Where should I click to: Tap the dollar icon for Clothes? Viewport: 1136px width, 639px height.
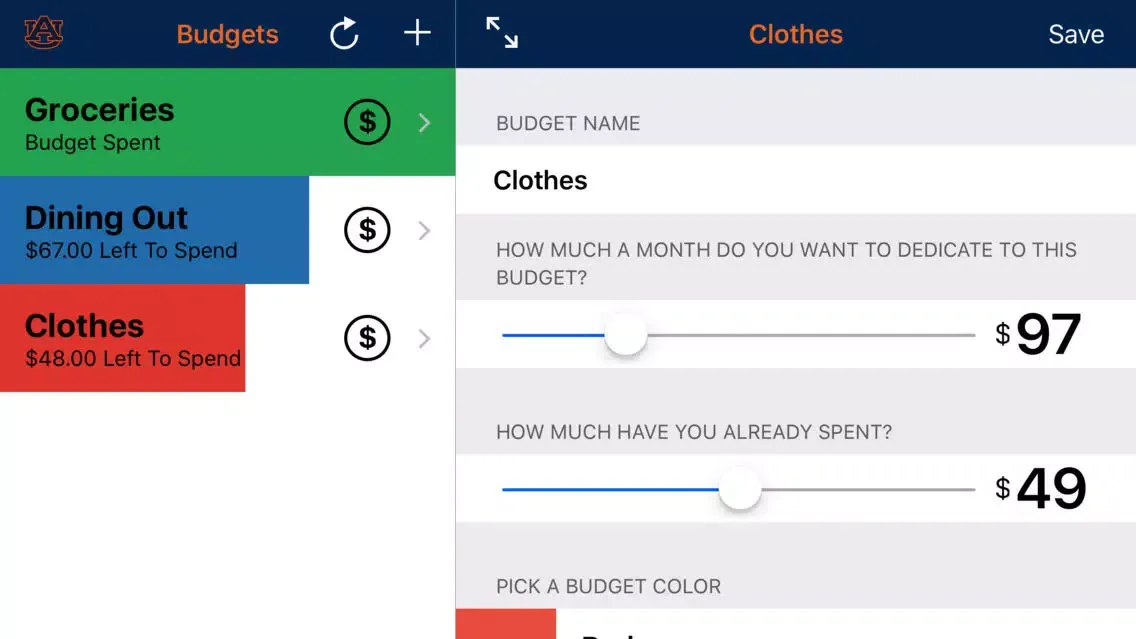click(367, 338)
